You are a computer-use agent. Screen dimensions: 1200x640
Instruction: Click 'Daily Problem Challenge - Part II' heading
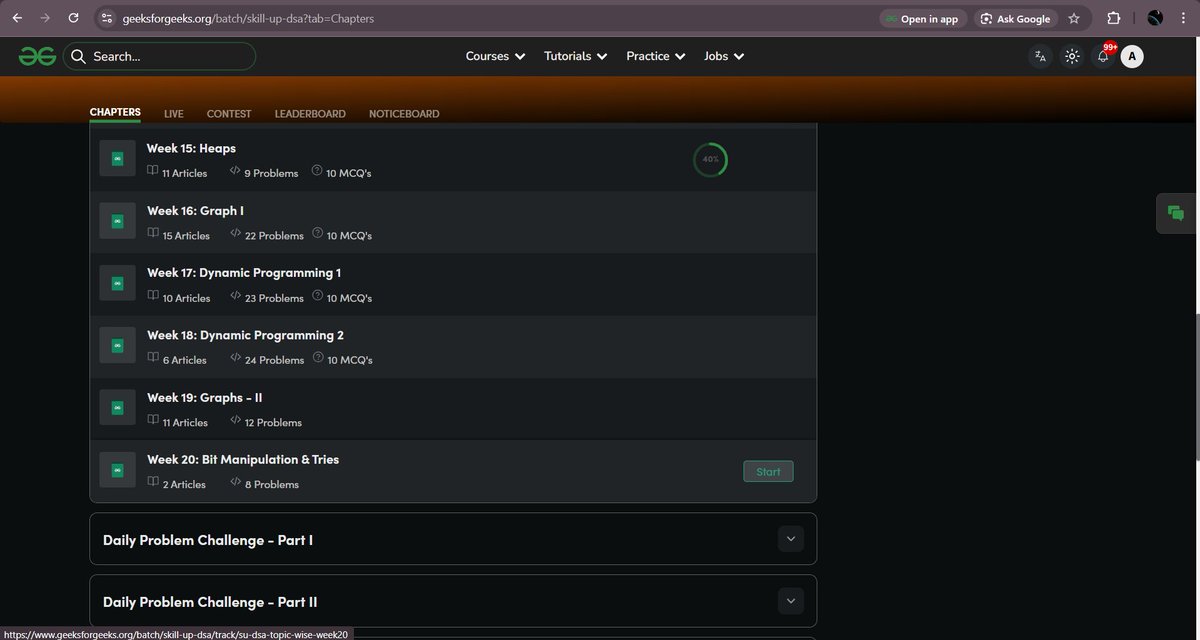(210, 602)
